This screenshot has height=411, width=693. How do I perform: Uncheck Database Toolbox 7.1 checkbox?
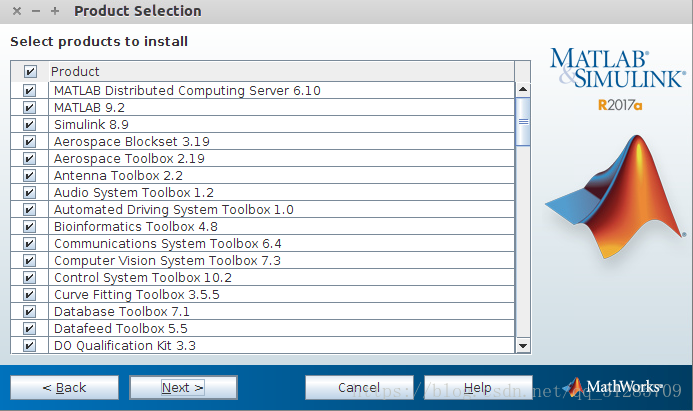29,312
